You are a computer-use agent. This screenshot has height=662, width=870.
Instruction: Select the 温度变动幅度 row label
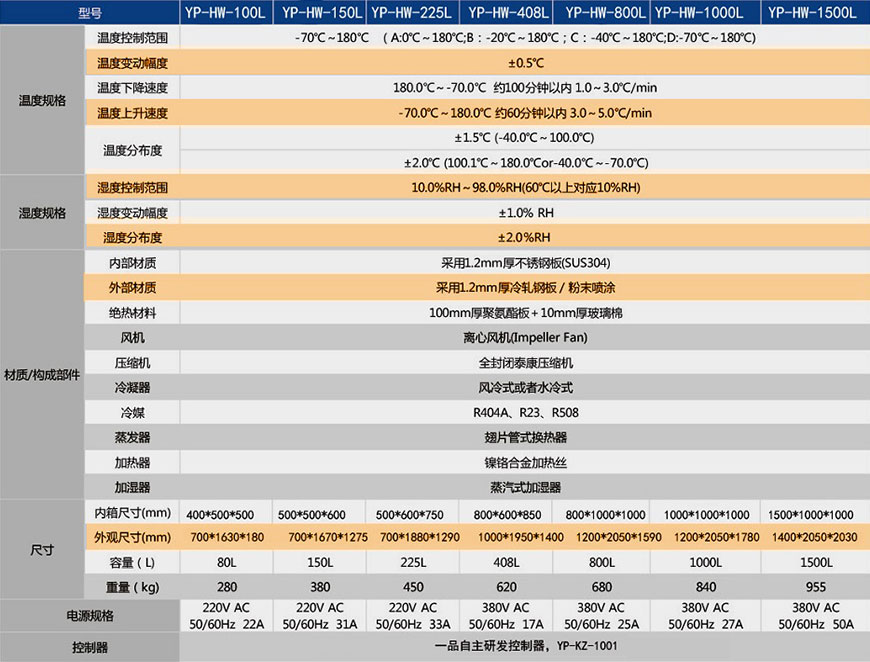coord(132,62)
